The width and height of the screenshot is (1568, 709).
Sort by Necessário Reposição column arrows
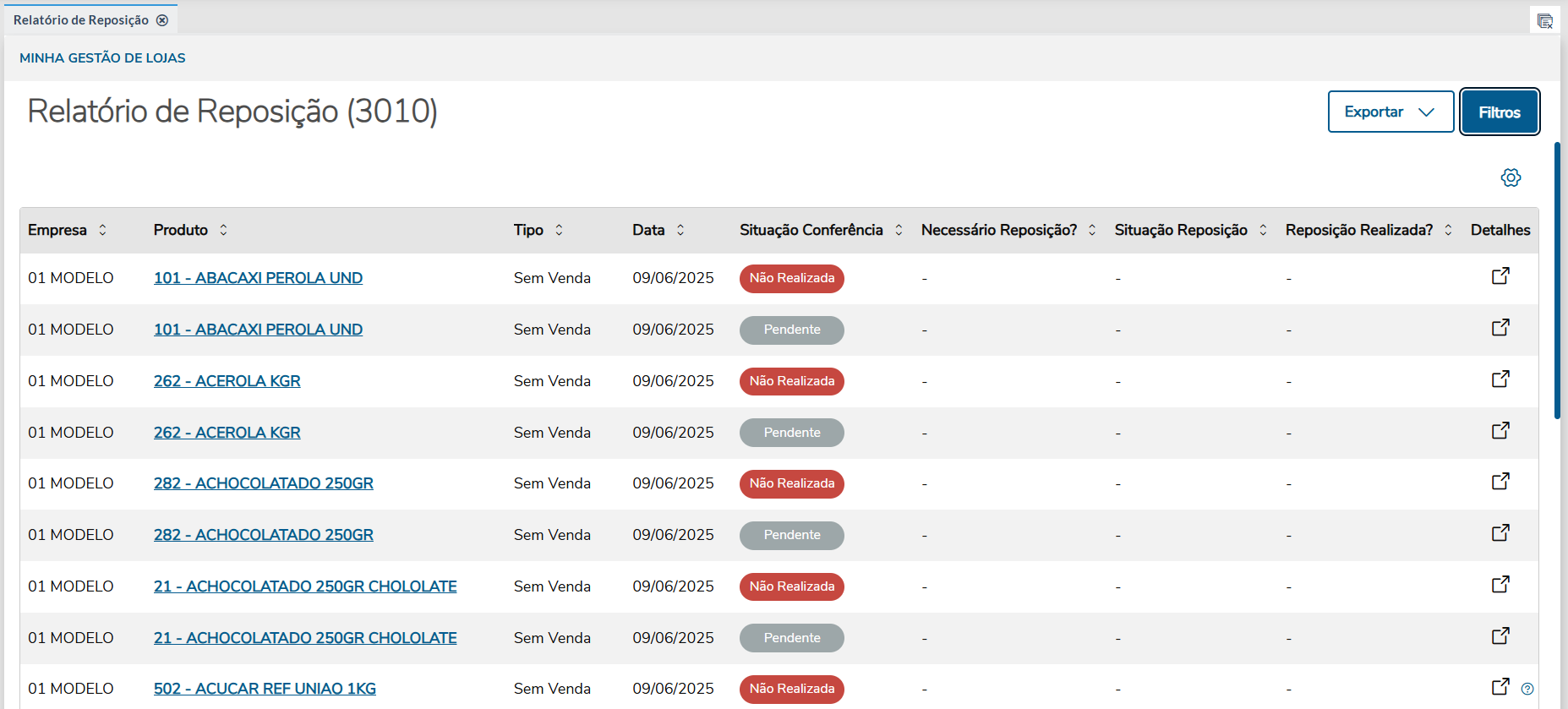(x=1092, y=230)
